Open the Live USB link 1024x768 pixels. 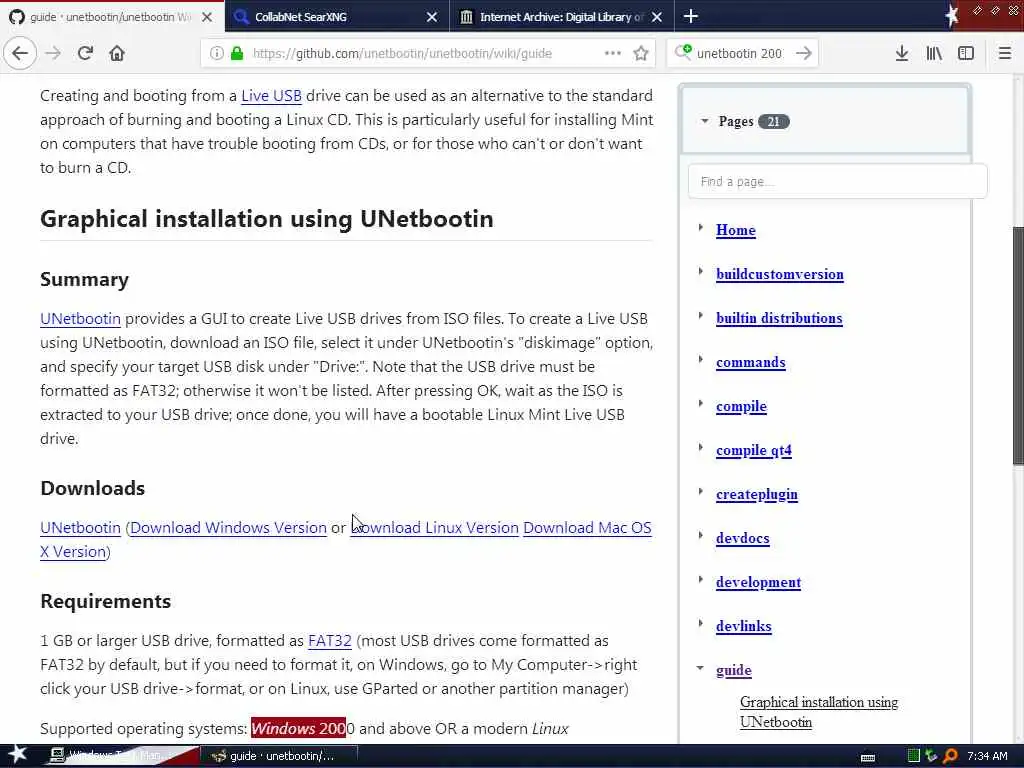pos(271,96)
